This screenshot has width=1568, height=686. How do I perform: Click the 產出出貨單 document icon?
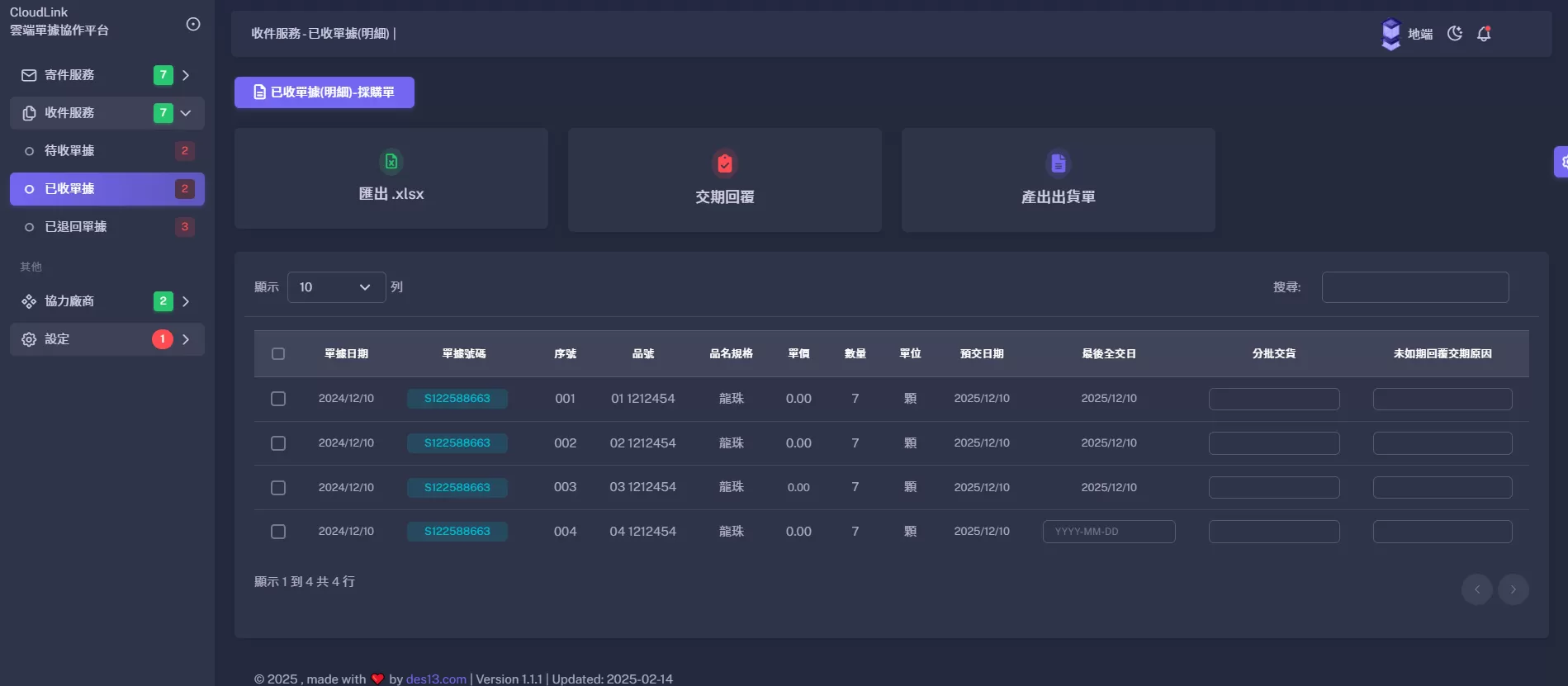tap(1058, 163)
